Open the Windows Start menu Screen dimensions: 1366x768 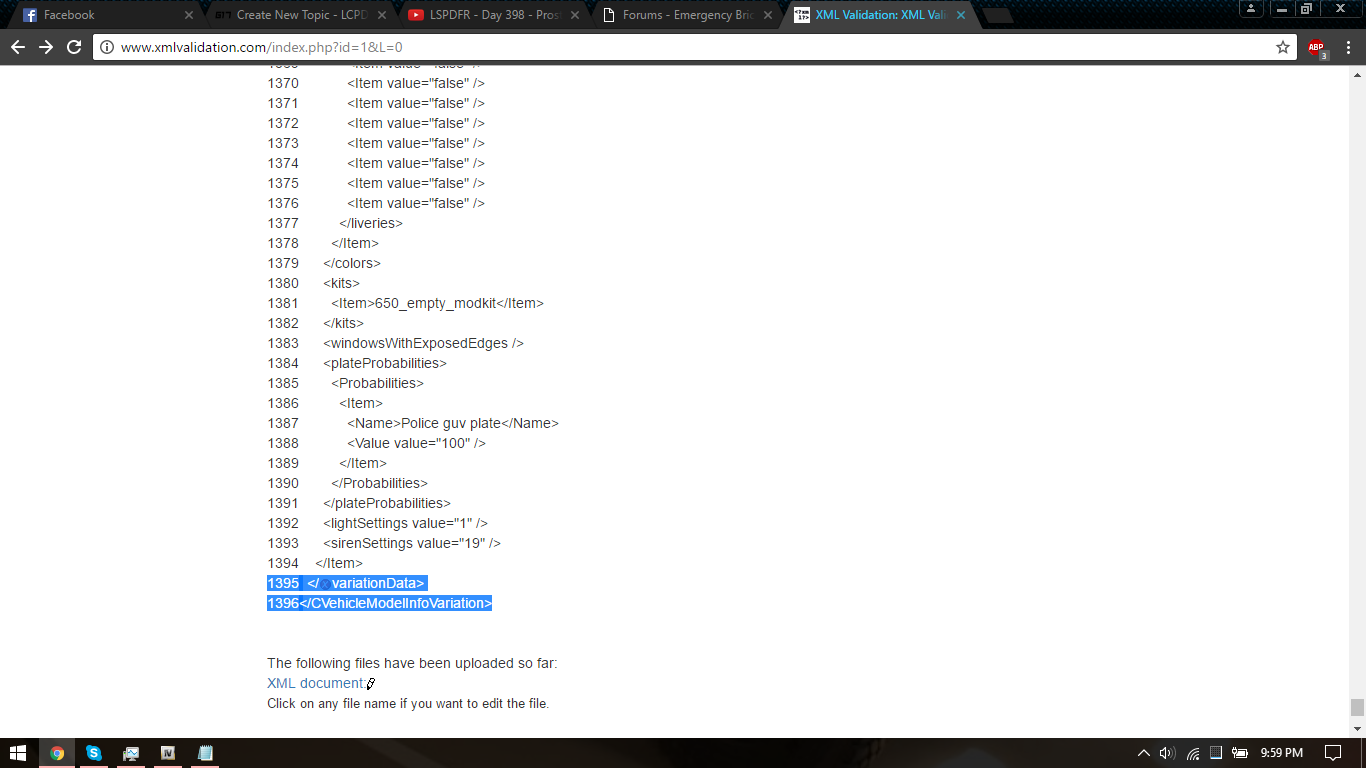[18, 752]
